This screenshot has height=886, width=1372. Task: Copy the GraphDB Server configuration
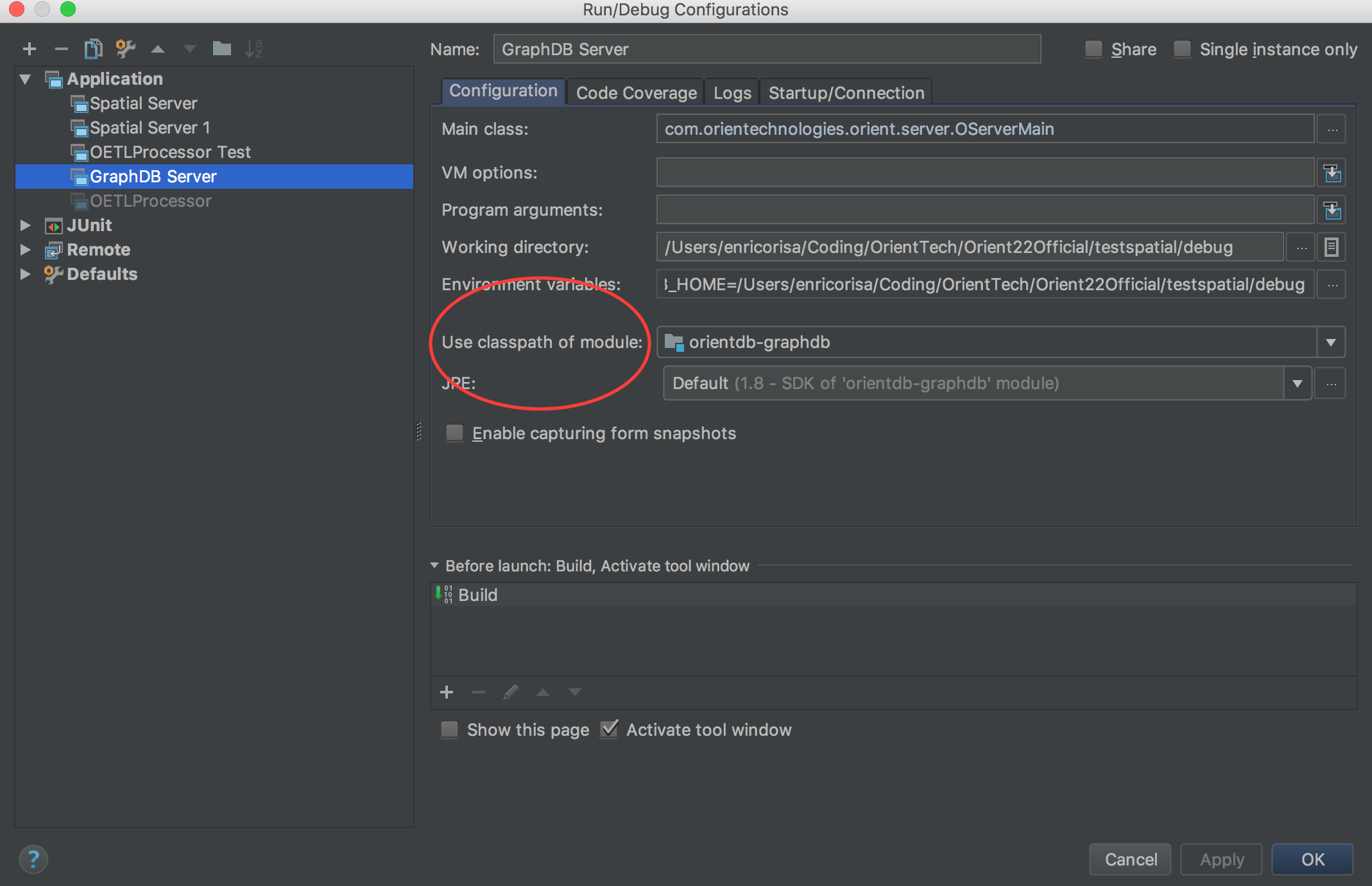click(94, 48)
